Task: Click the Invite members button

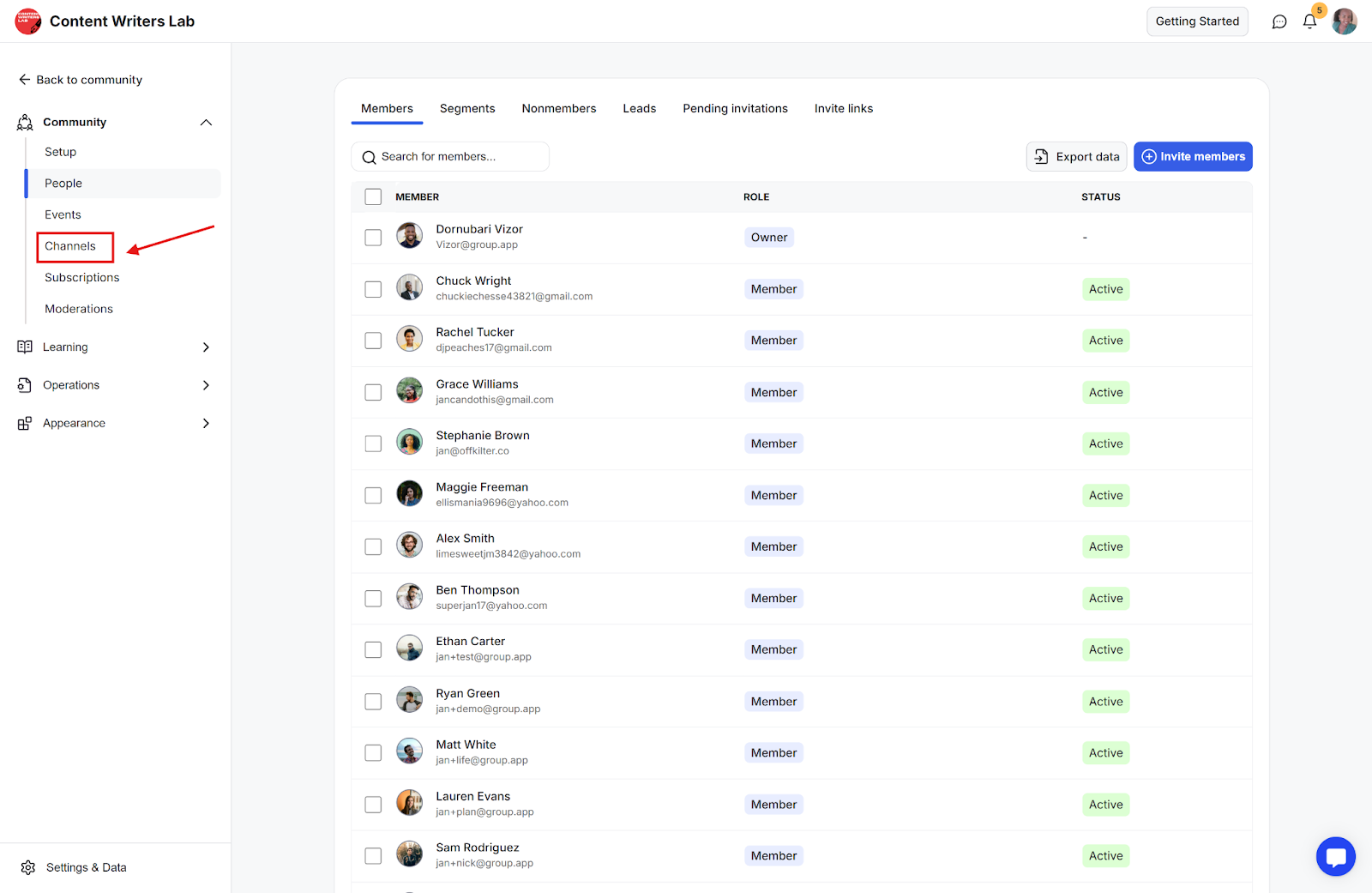Action: click(1193, 157)
